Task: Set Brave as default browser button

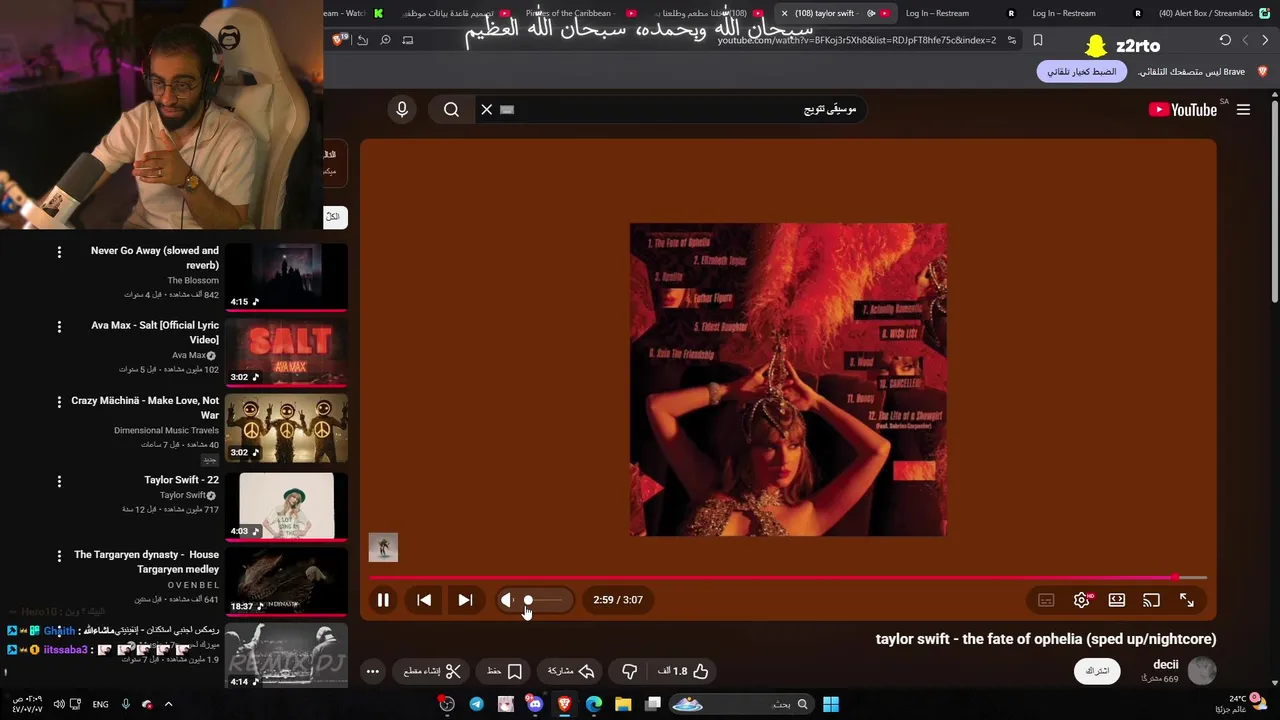Action: [1082, 72]
